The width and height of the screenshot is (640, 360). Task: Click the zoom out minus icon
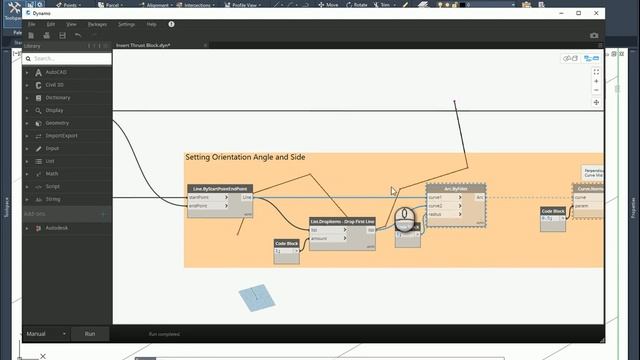[596, 90]
